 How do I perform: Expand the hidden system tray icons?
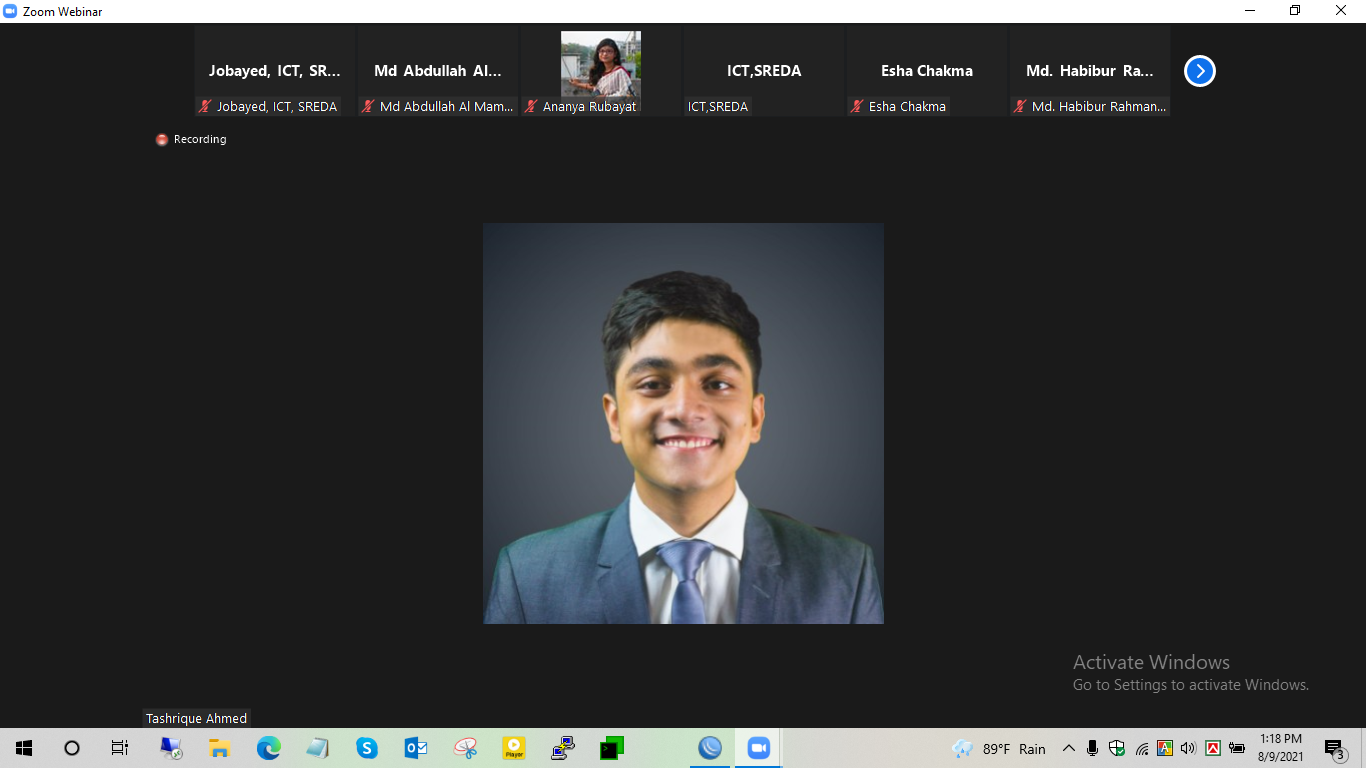coord(1068,748)
